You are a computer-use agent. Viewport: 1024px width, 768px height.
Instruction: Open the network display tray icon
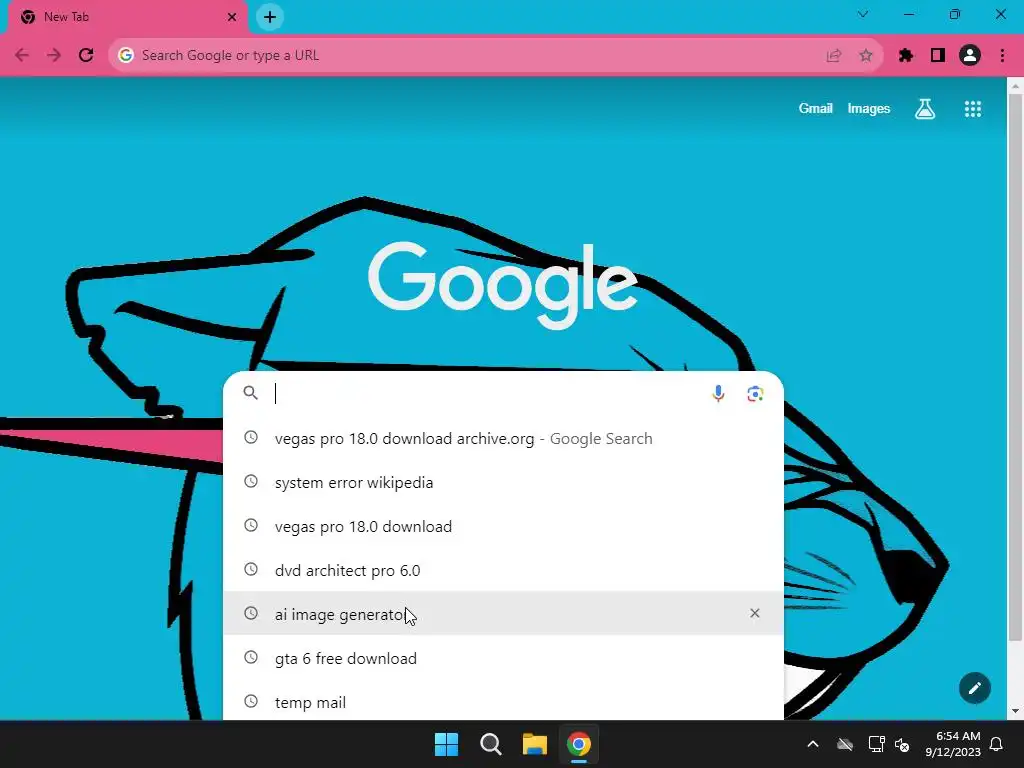pos(876,744)
